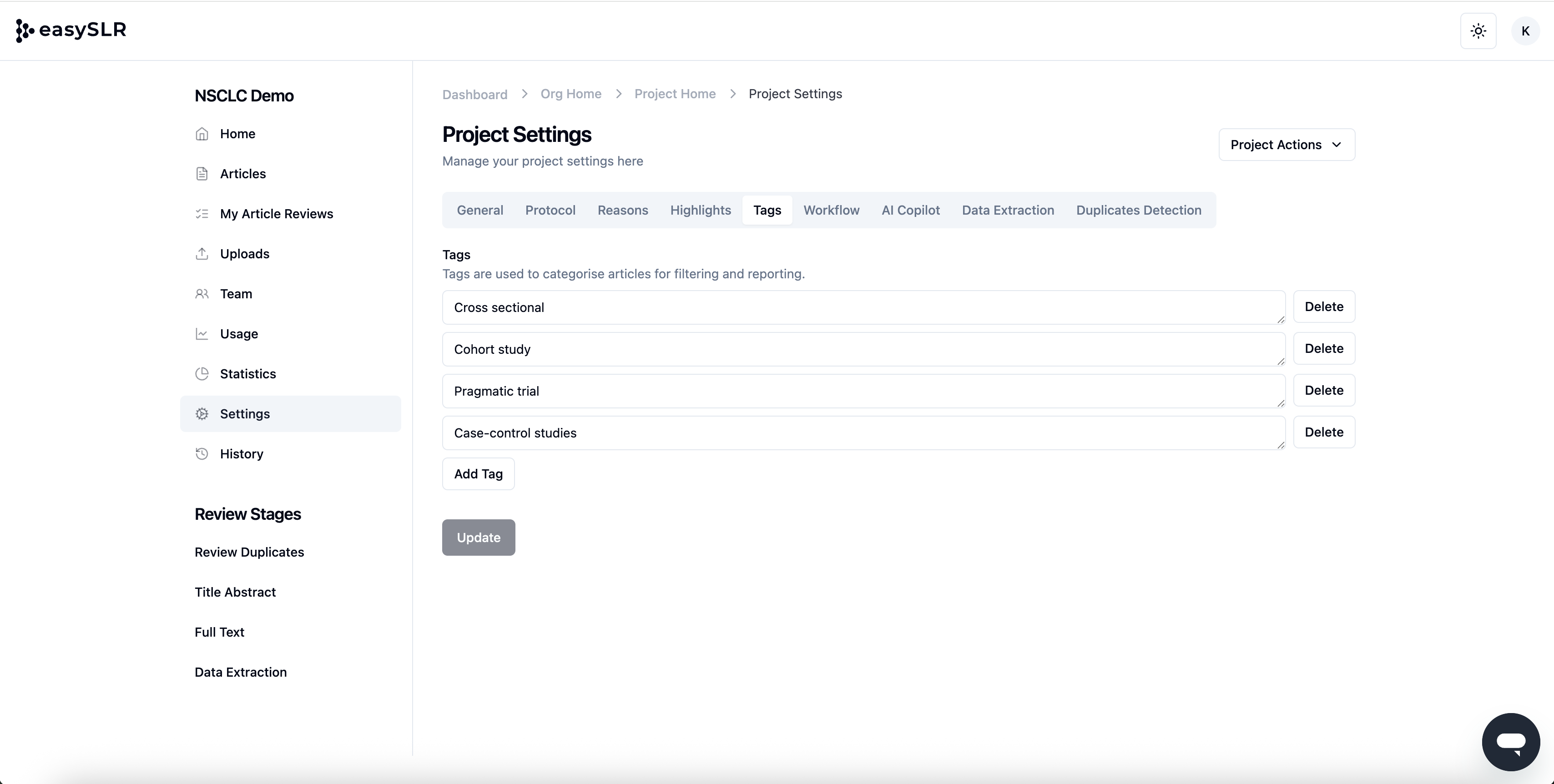Click the chevron in Project Actions
The image size is (1554, 784).
click(1337, 145)
